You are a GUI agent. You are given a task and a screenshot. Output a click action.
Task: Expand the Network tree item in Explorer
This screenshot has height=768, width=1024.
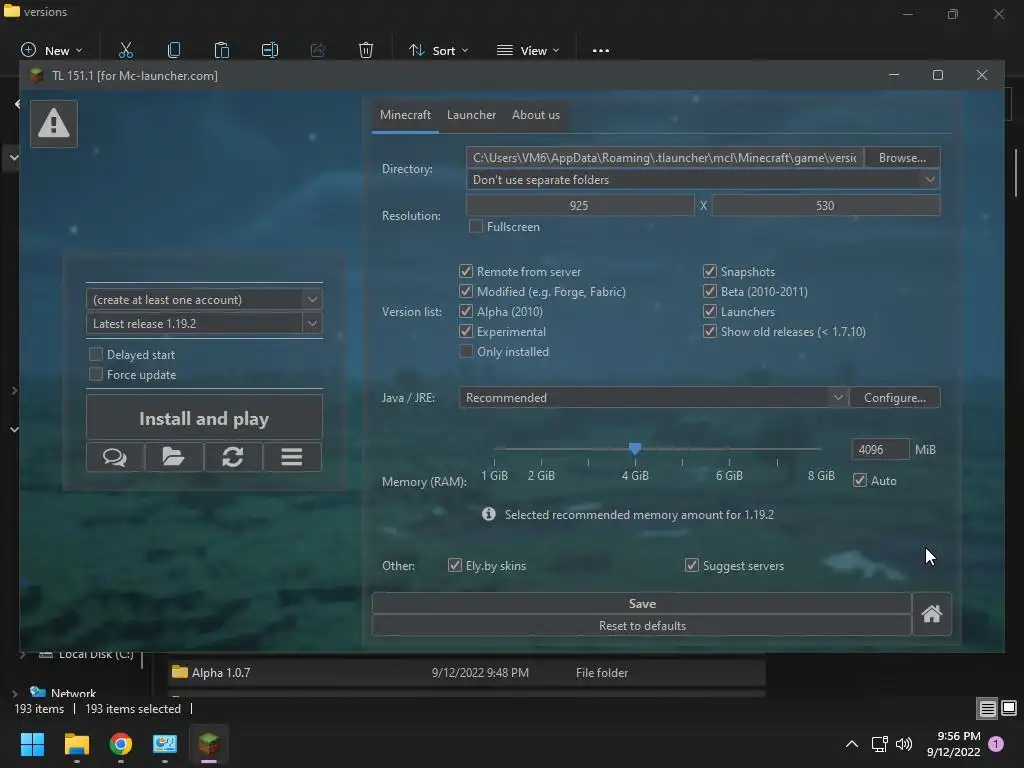click(15, 694)
